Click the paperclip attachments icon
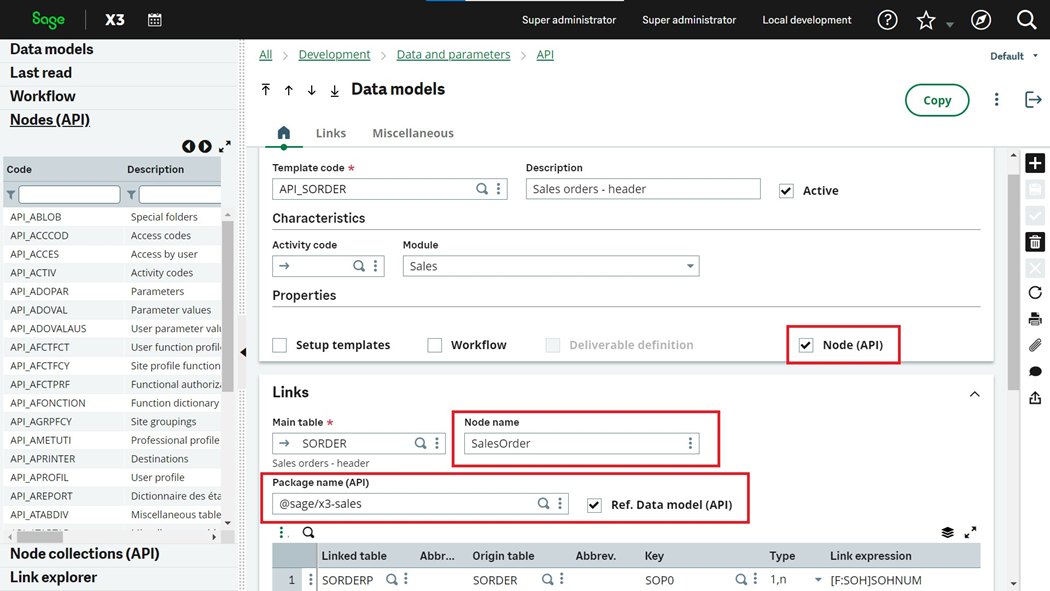 point(1035,345)
